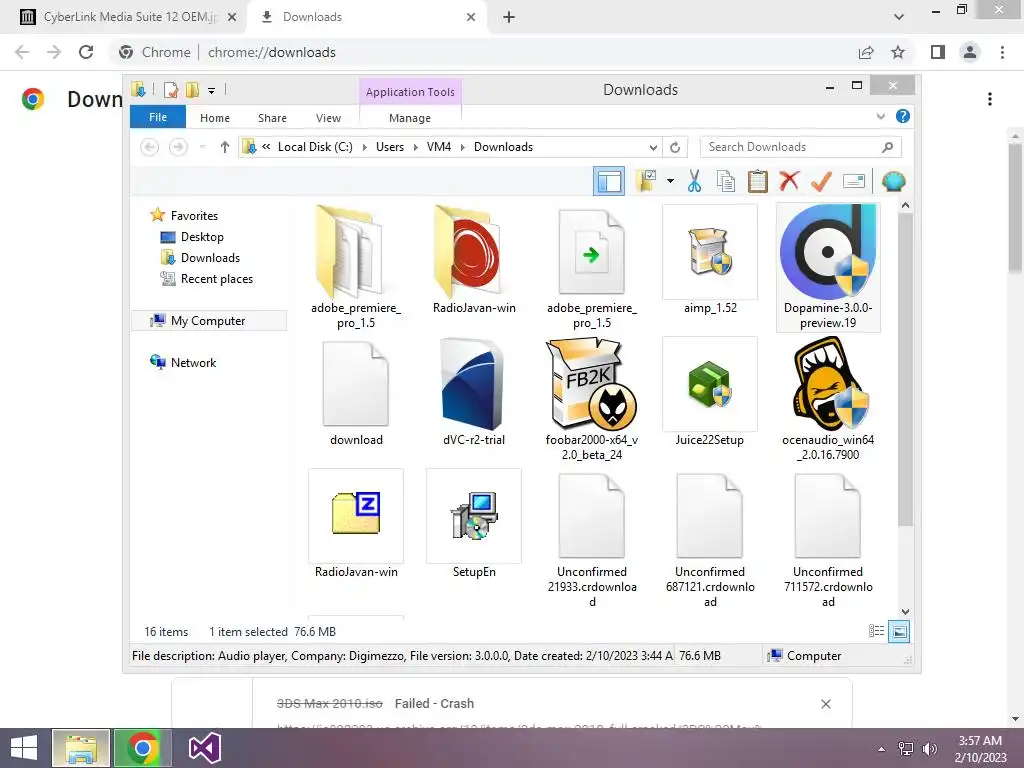Open the View ribbon tab

point(328,118)
